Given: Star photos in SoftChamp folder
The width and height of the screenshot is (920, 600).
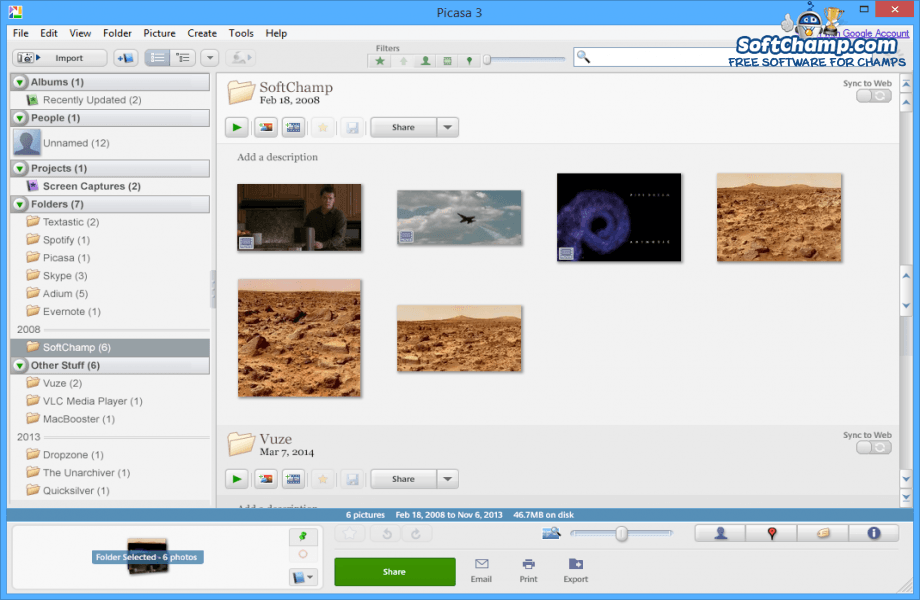Looking at the screenshot, I should 323,127.
